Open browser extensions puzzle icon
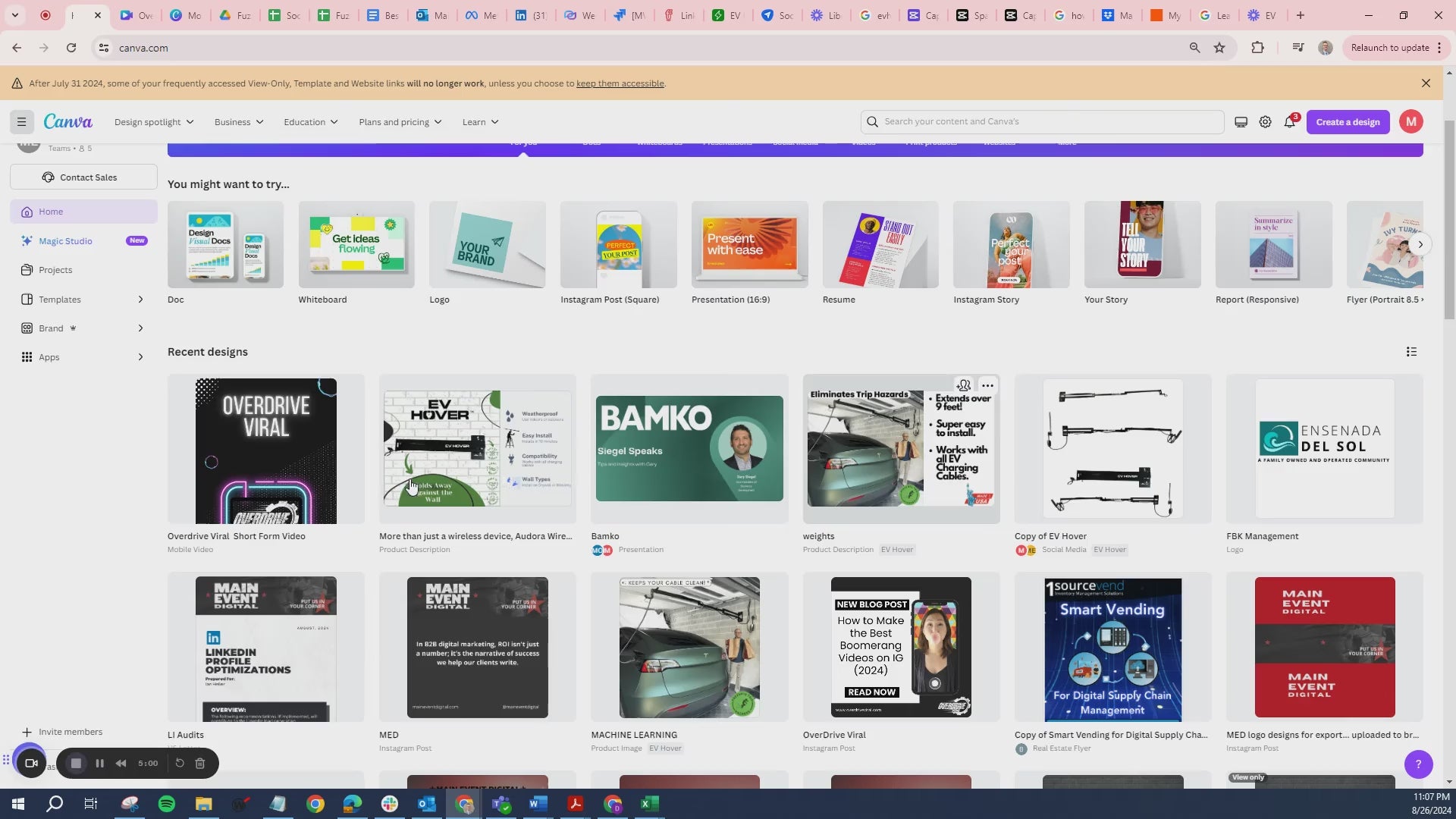The width and height of the screenshot is (1456, 819). [1257, 48]
